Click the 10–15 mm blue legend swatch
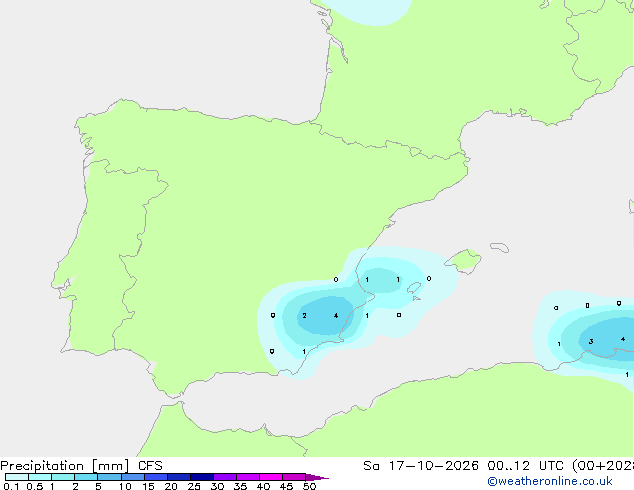This screenshot has width=634, height=490. 133,477
